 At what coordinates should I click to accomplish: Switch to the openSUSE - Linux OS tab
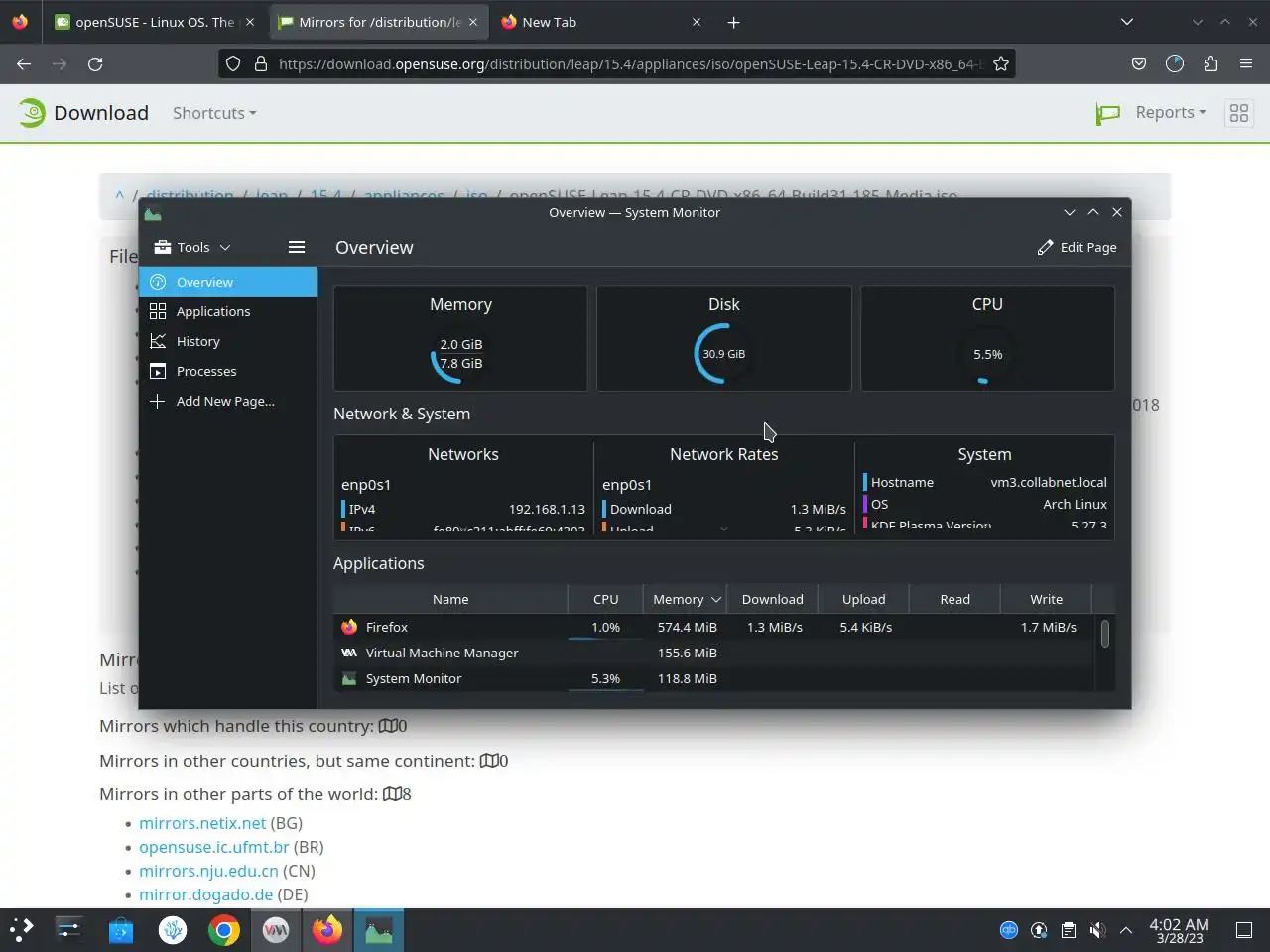click(154, 22)
